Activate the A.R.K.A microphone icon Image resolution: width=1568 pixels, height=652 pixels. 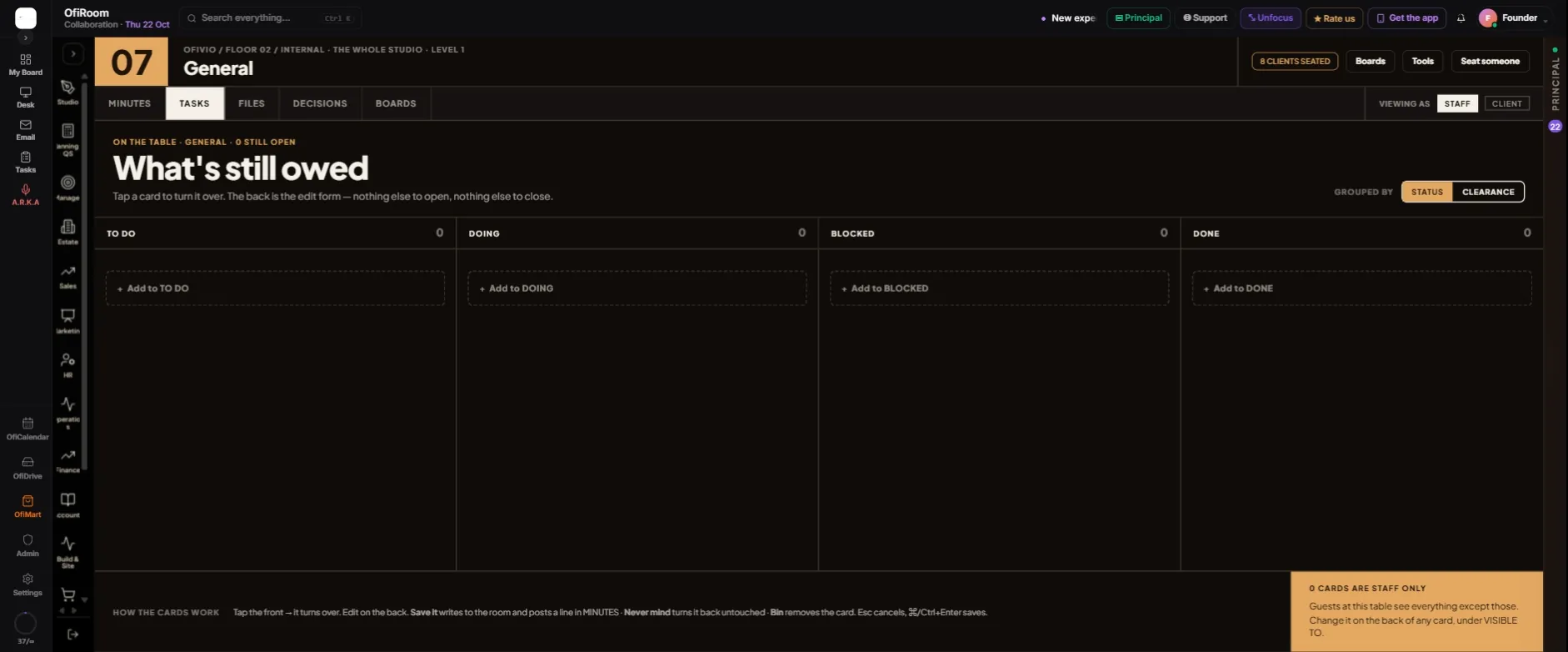(26, 194)
